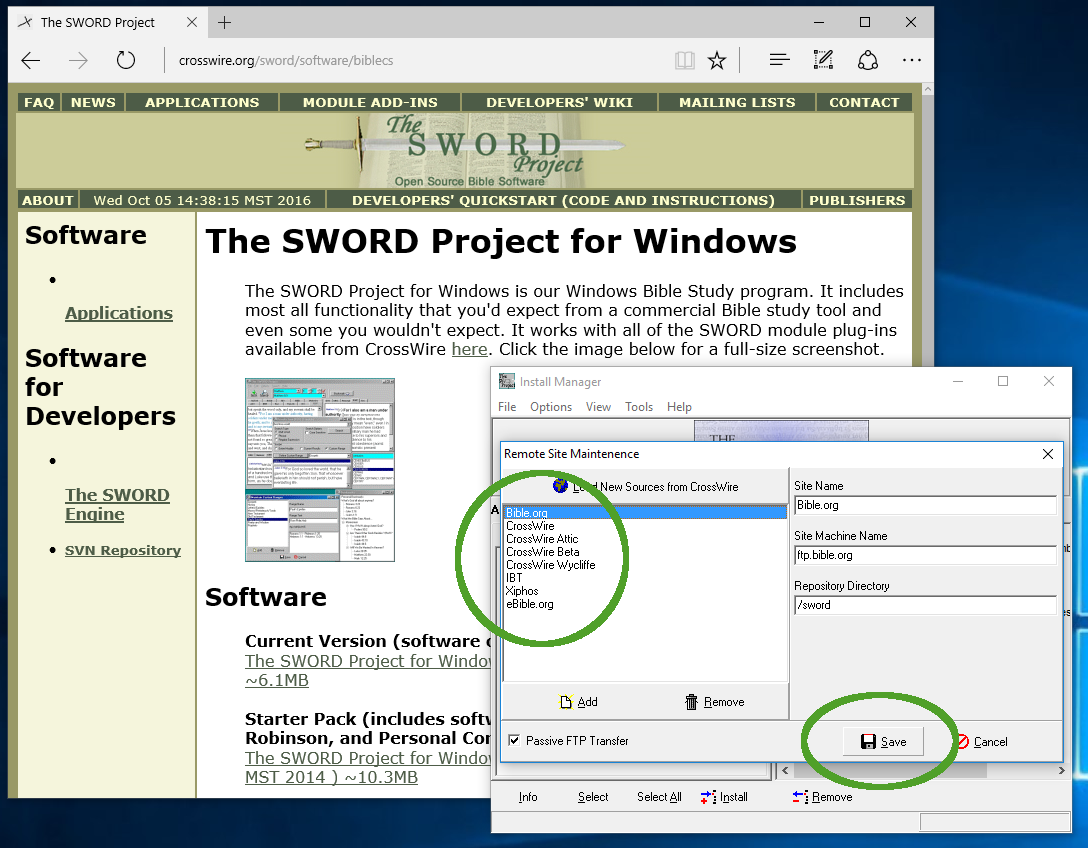The width and height of the screenshot is (1088, 848).
Task: Remove the selected remote source
Action: point(714,702)
